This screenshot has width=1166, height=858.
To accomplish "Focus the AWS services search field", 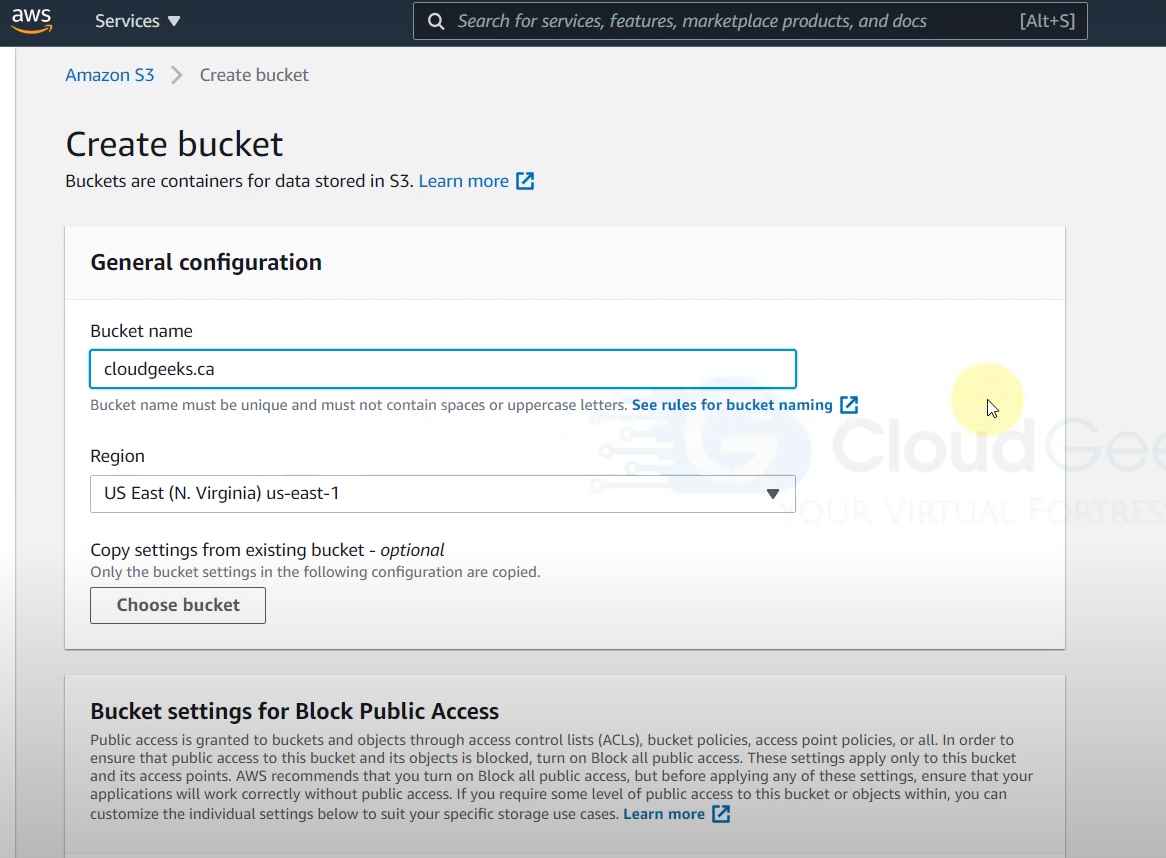I will (x=750, y=21).
